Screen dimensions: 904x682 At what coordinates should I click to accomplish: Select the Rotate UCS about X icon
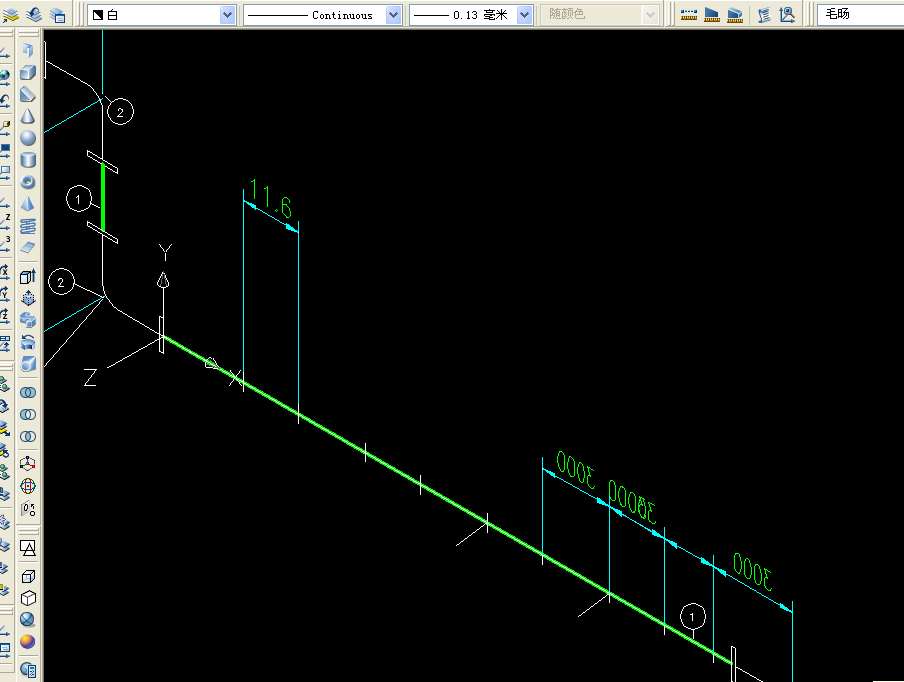(x=5, y=270)
